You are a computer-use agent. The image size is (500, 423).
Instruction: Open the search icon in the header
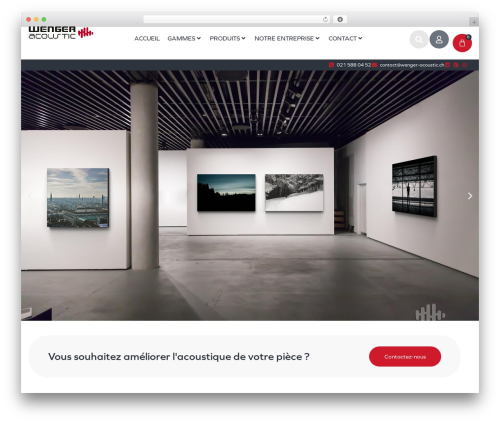click(x=419, y=40)
